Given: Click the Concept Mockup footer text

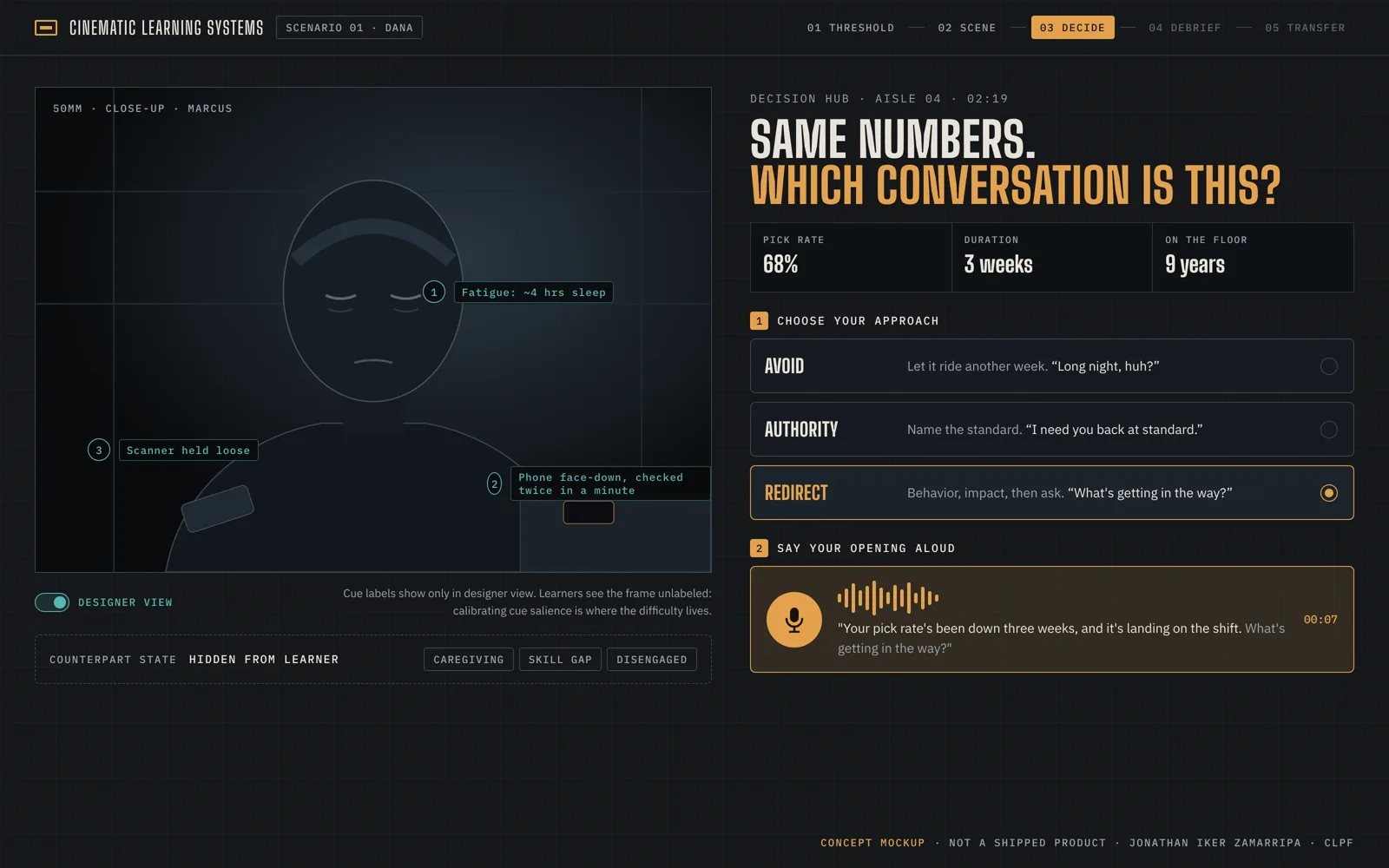Looking at the screenshot, I should click(872, 843).
